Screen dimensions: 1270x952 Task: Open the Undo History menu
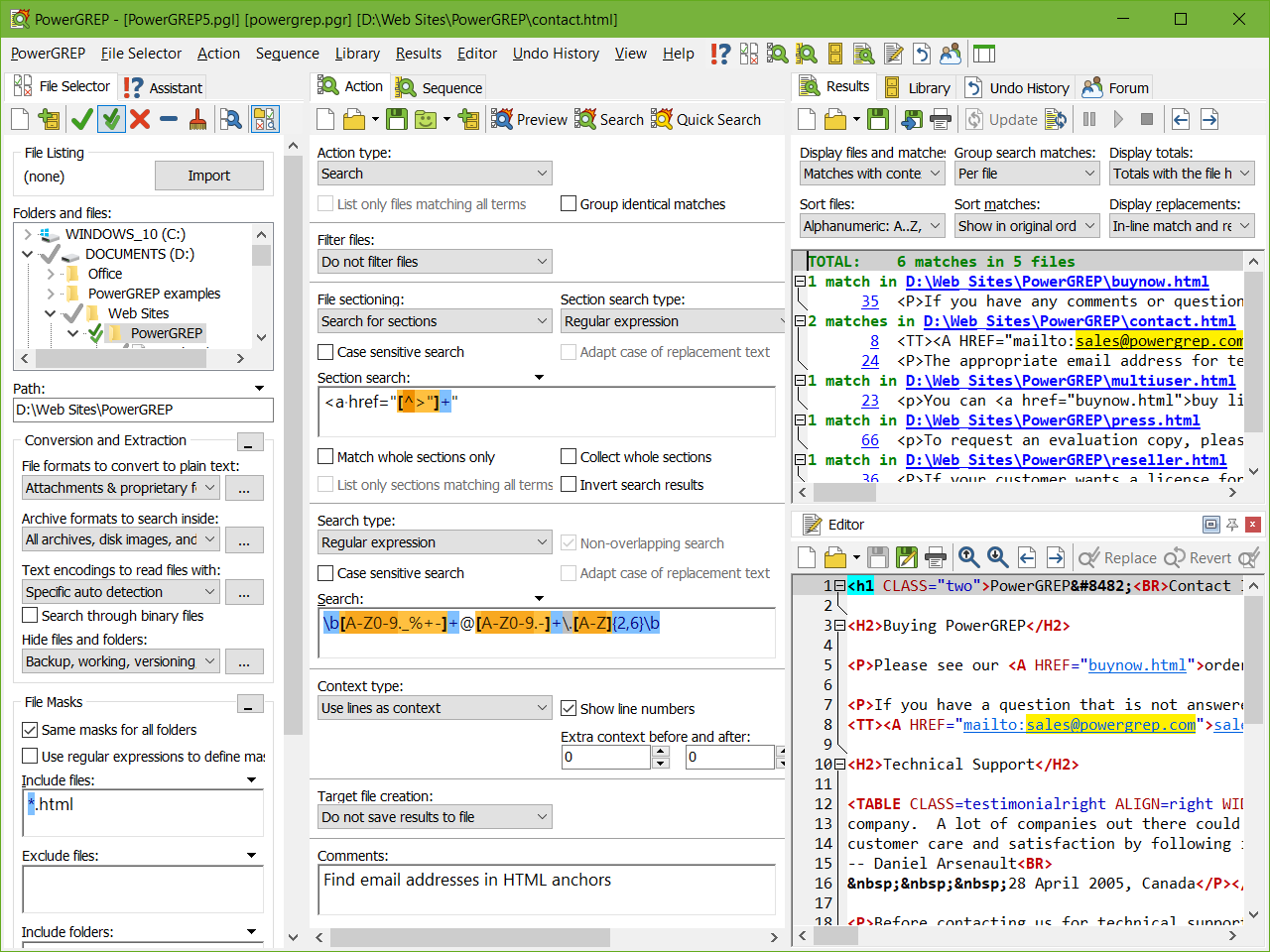tap(556, 54)
